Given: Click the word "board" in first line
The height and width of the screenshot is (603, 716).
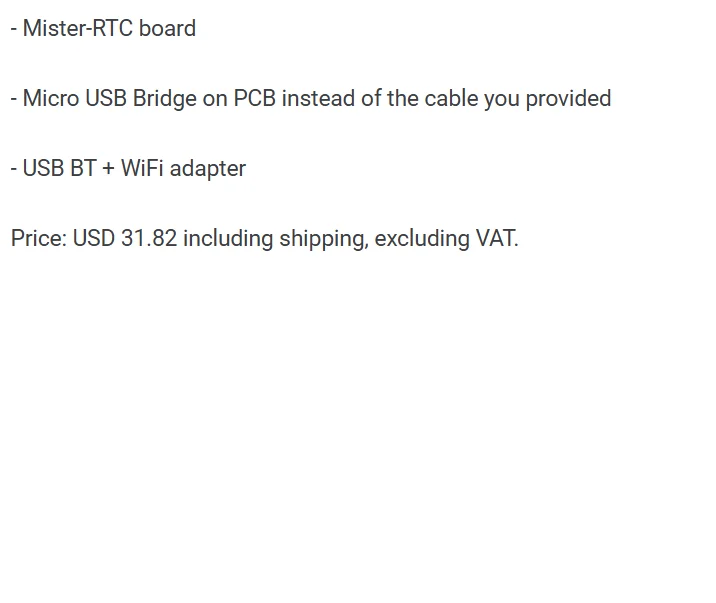Looking at the screenshot, I should pyautogui.click(x=167, y=29).
